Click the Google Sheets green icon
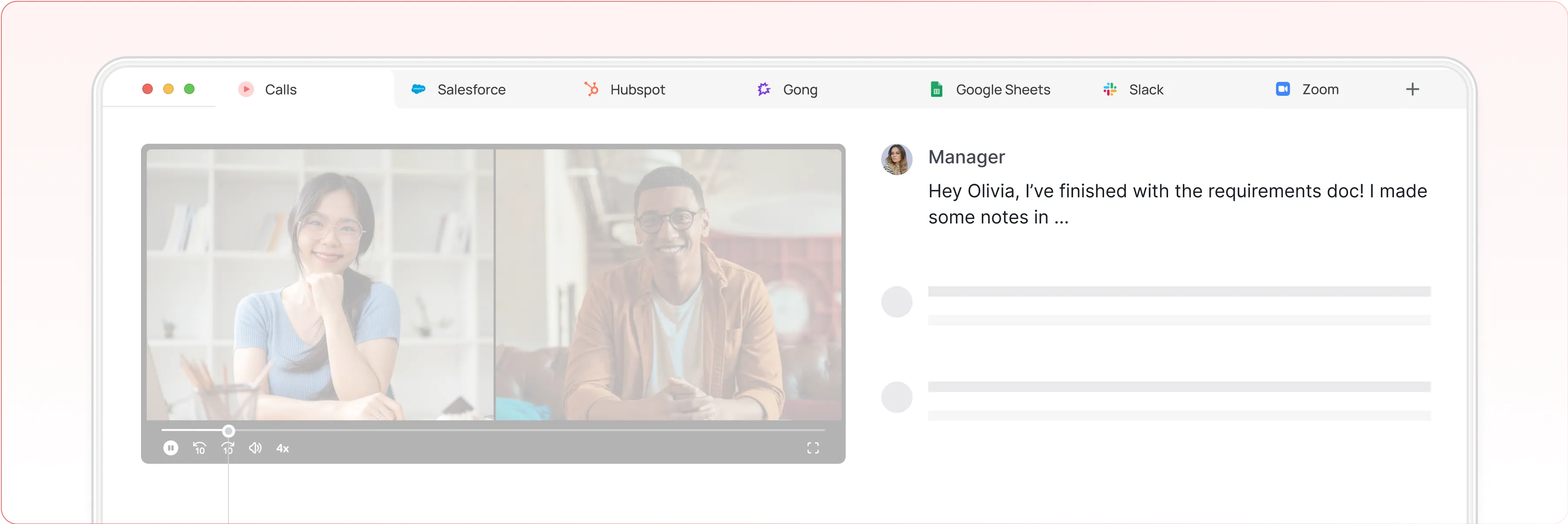1568x524 pixels. (x=936, y=90)
